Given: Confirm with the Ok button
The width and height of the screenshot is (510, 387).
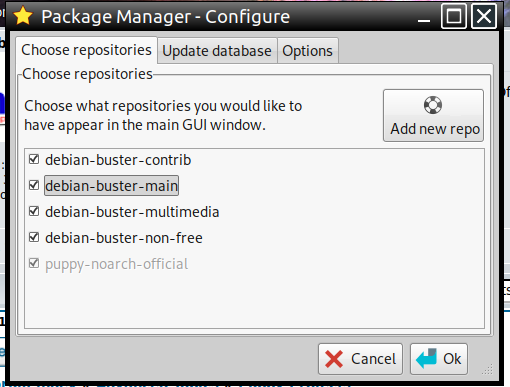Looking at the screenshot, I should click(x=439, y=359).
